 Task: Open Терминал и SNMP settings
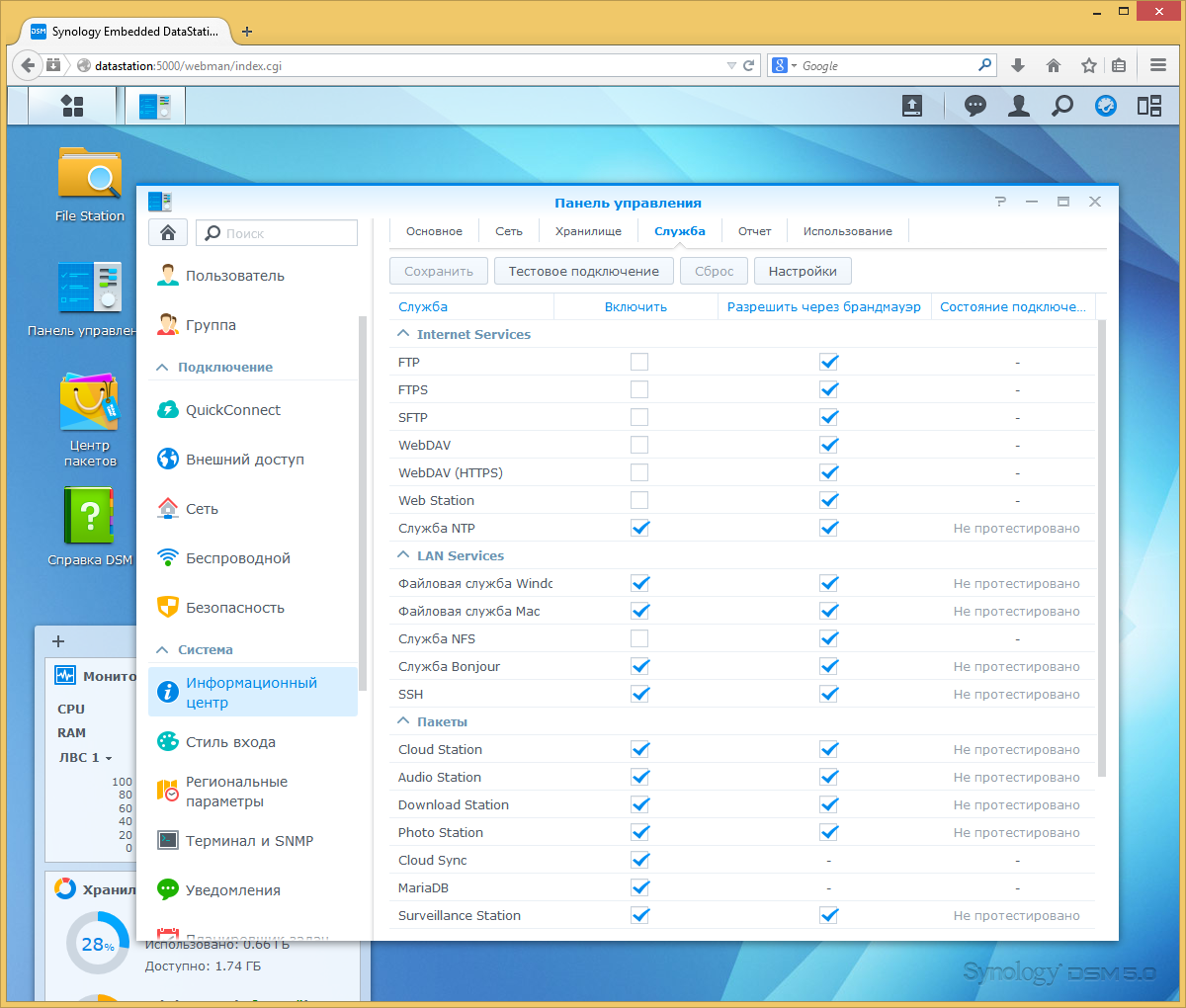[253, 841]
